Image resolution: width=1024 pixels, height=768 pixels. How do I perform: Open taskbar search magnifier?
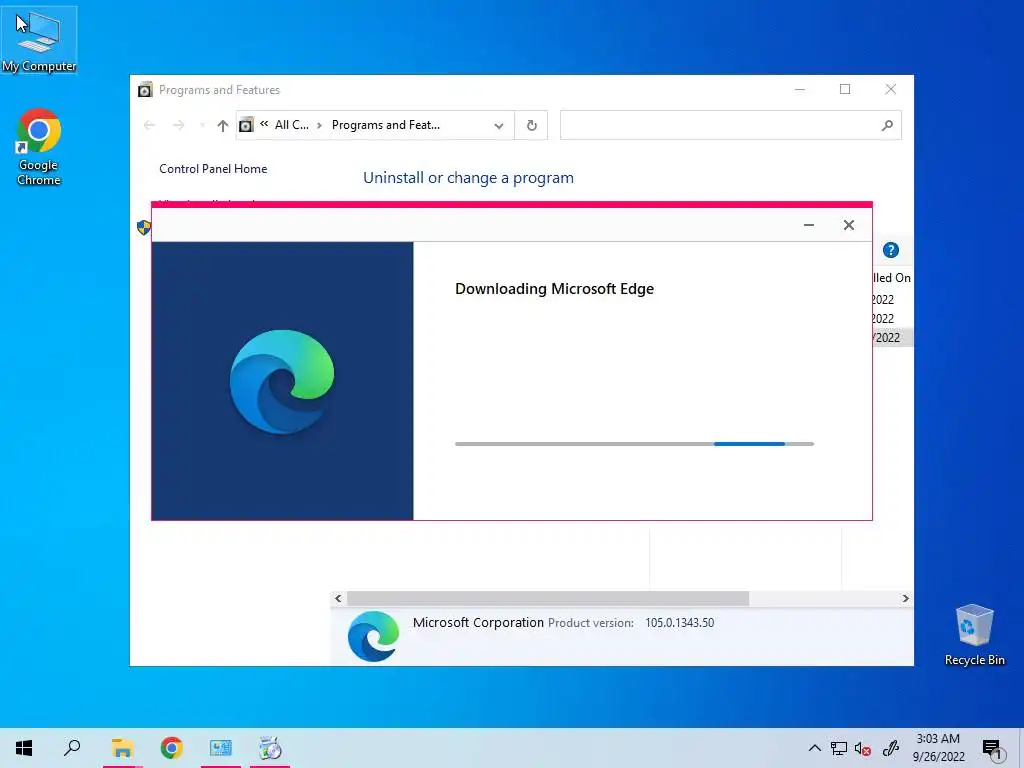click(x=72, y=748)
